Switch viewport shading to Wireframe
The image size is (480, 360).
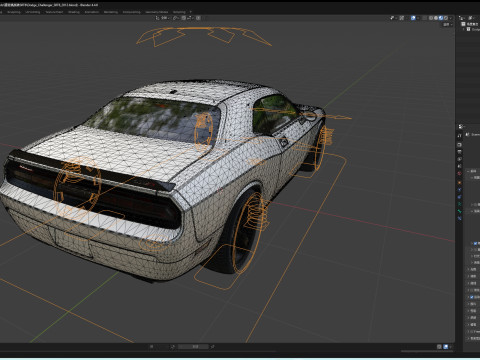pyautogui.click(x=431, y=18)
